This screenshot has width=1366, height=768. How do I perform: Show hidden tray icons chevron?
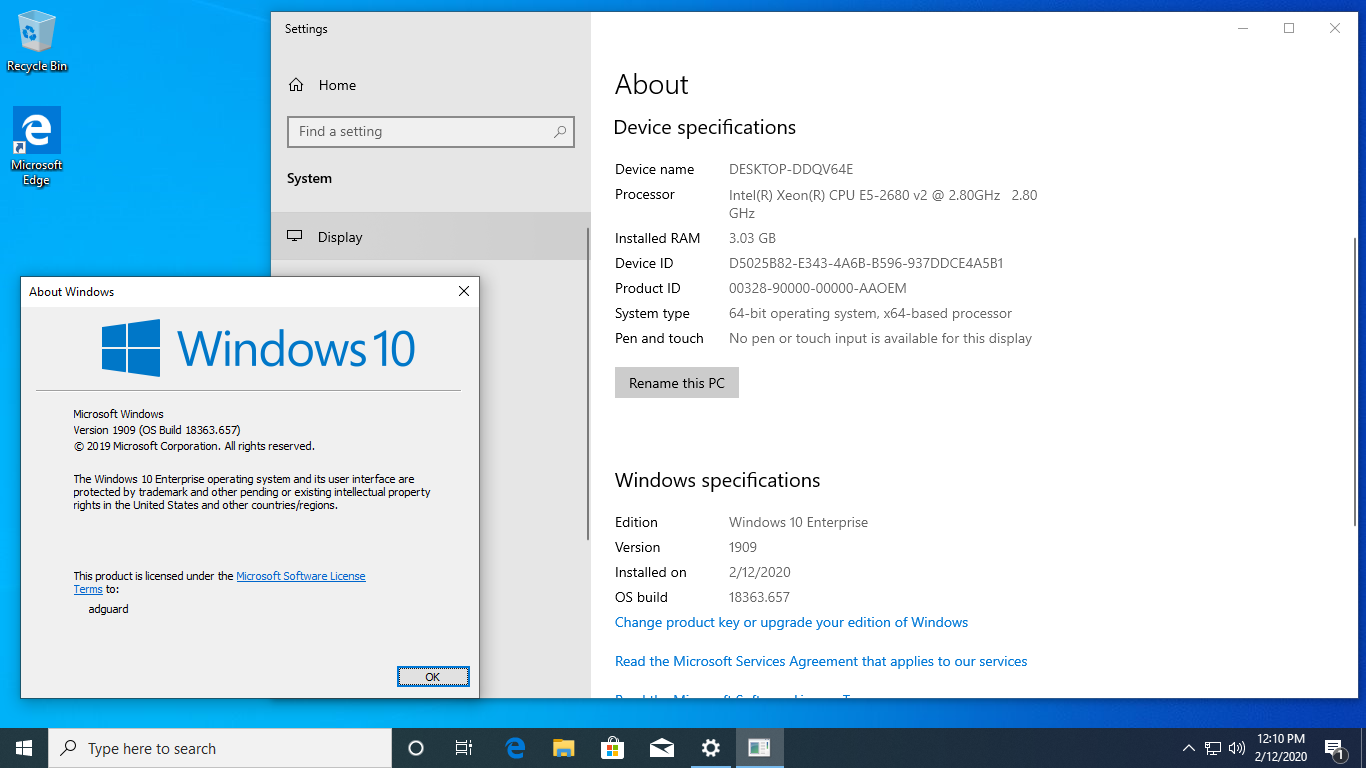(1189, 748)
